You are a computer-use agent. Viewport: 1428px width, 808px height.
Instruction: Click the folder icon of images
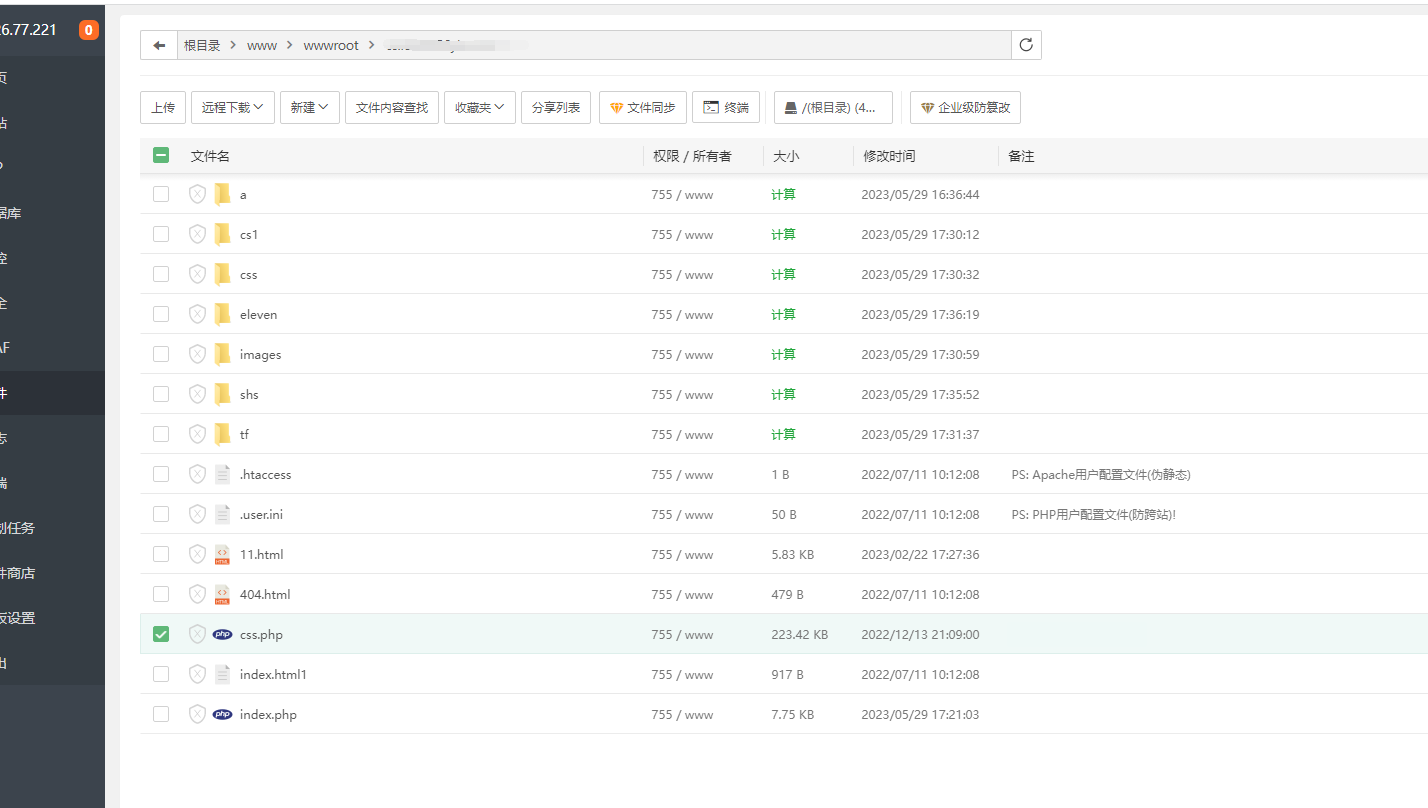tap(222, 354)
